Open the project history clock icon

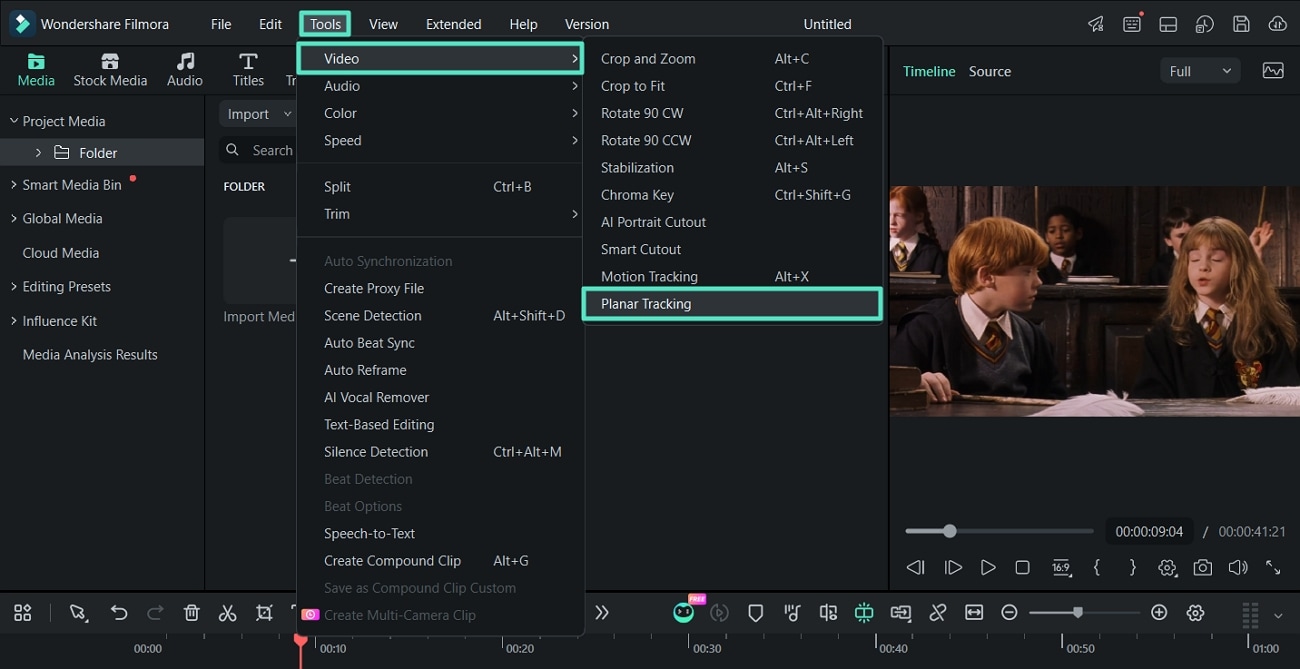coord(1204,24)
